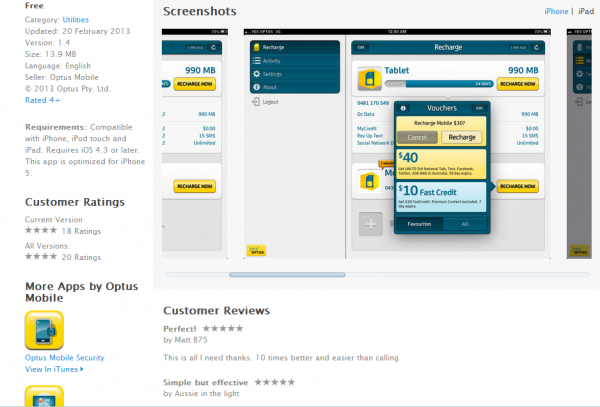
Task: Click the Tablet data usage progress bar
Action: click(x=439, y=84)
